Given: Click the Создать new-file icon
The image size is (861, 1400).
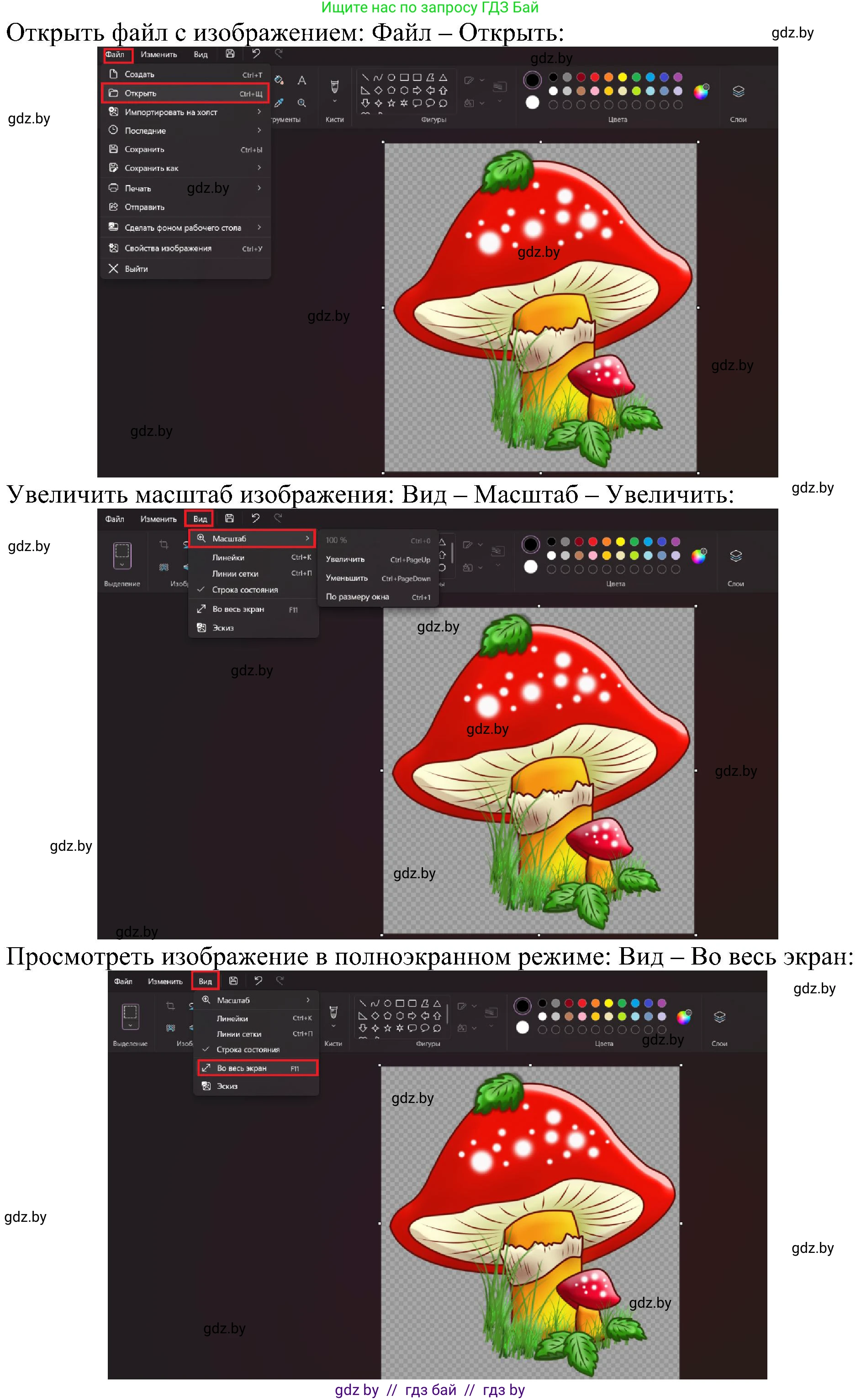Looking at the screenshot, I should 113,74.
